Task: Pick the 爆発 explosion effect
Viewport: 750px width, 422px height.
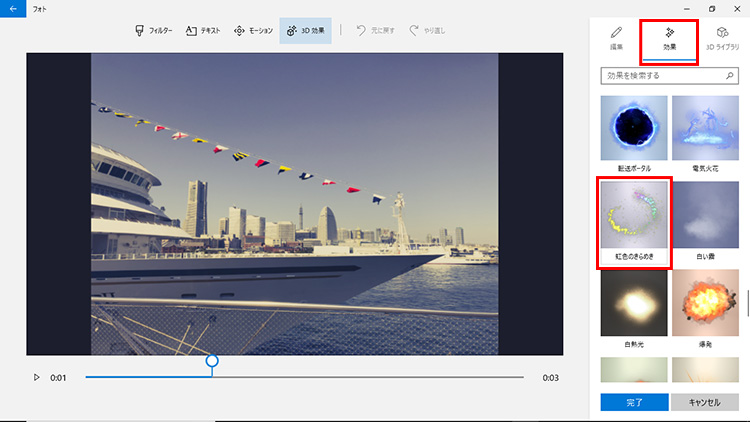Action: (705, 303)
